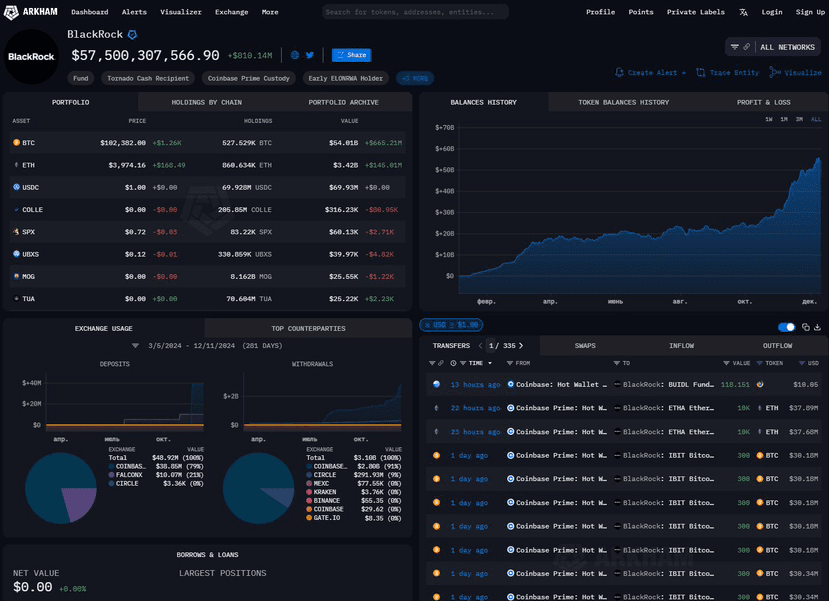The height and width of the screenshot is (601, 829).
Task: Select the ALL range on balances chart
Action: tap(816, 119)
